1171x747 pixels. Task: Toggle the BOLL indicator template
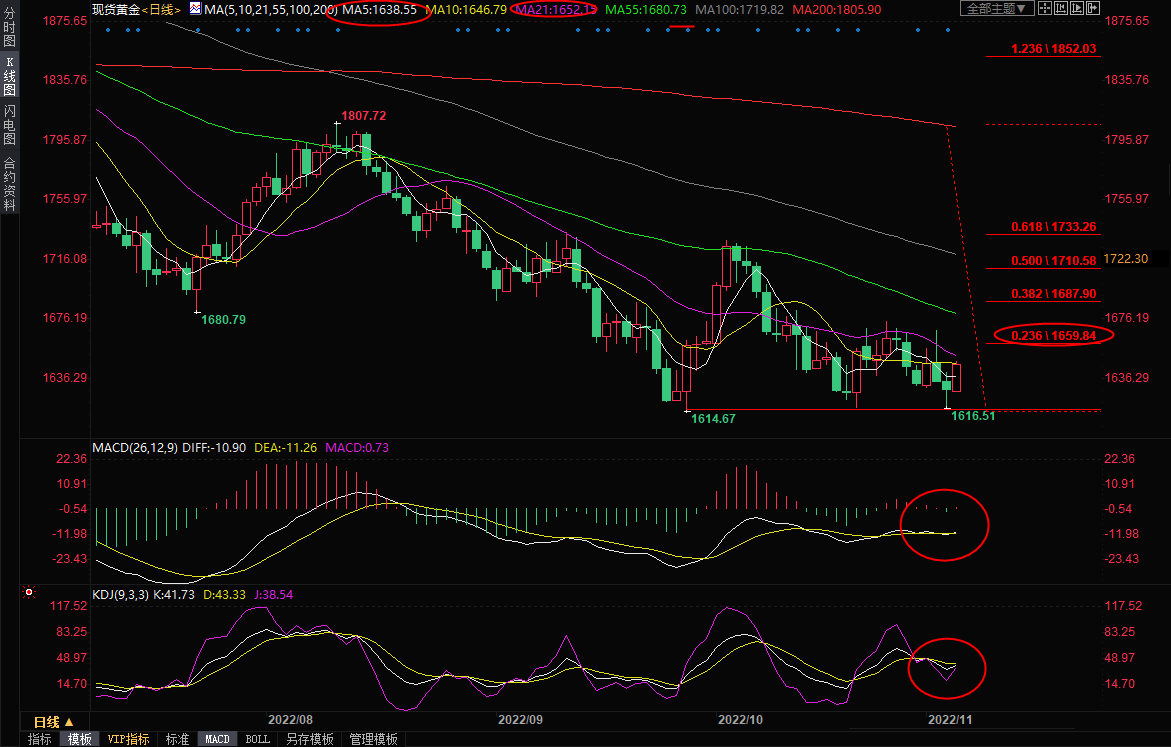pyautogui.click(x=257, y=739)
